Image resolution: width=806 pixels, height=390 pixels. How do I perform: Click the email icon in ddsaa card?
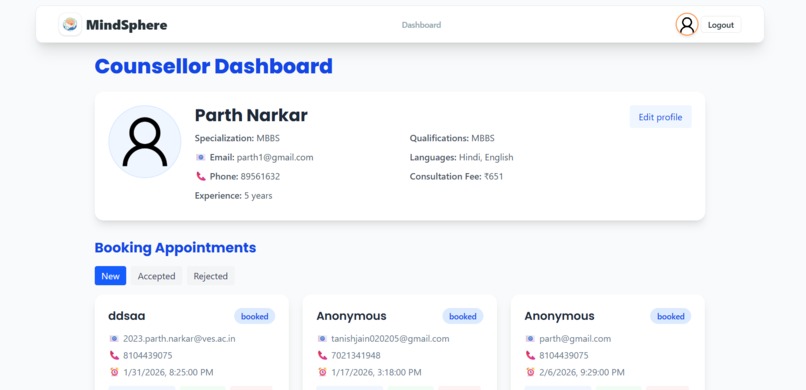pyautogui.click(x=114, y=339)
